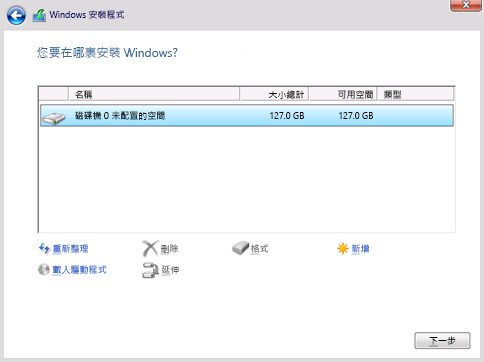Open the 重新整理 refresh link
The width and height of the screenshot is (484, 362).
click(x=70, y=249)
